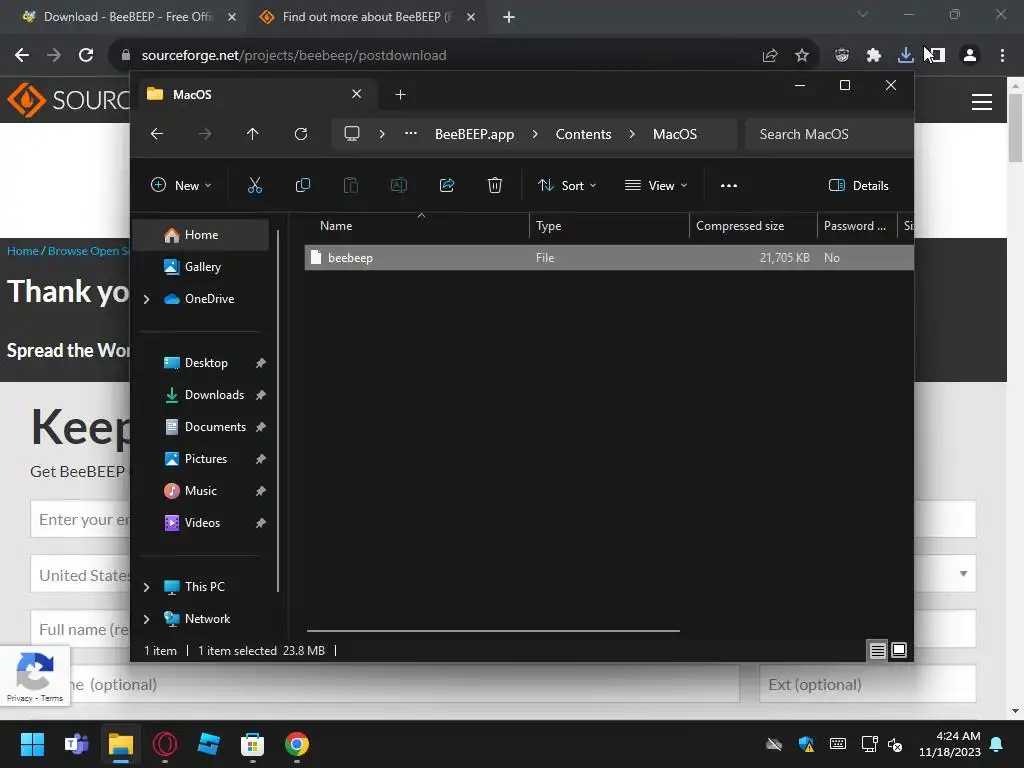Click the Search MacOS field
The height and width of the screenshot is (768, 1024).
829,134
